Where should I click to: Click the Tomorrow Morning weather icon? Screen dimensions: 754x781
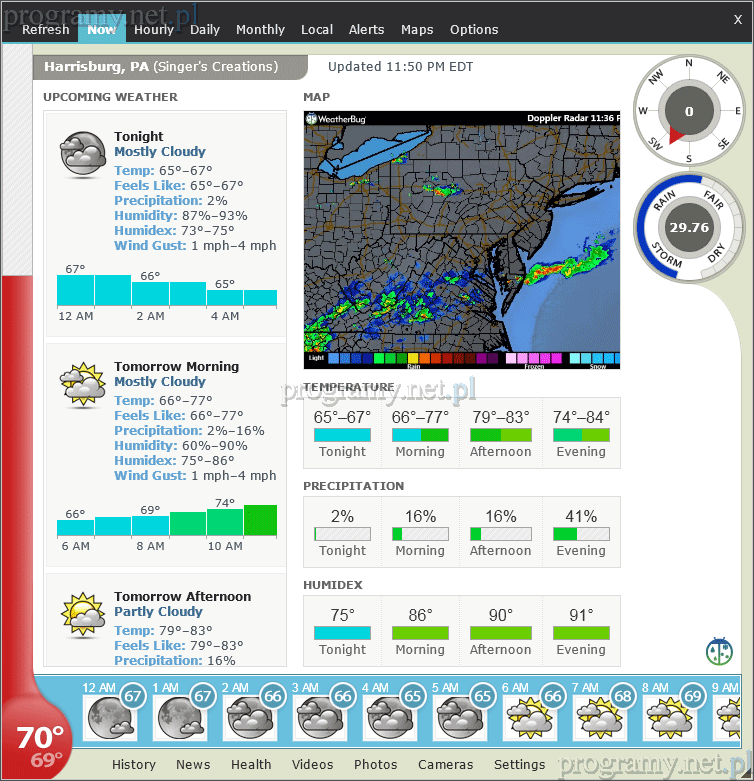[x=83, y=385]
